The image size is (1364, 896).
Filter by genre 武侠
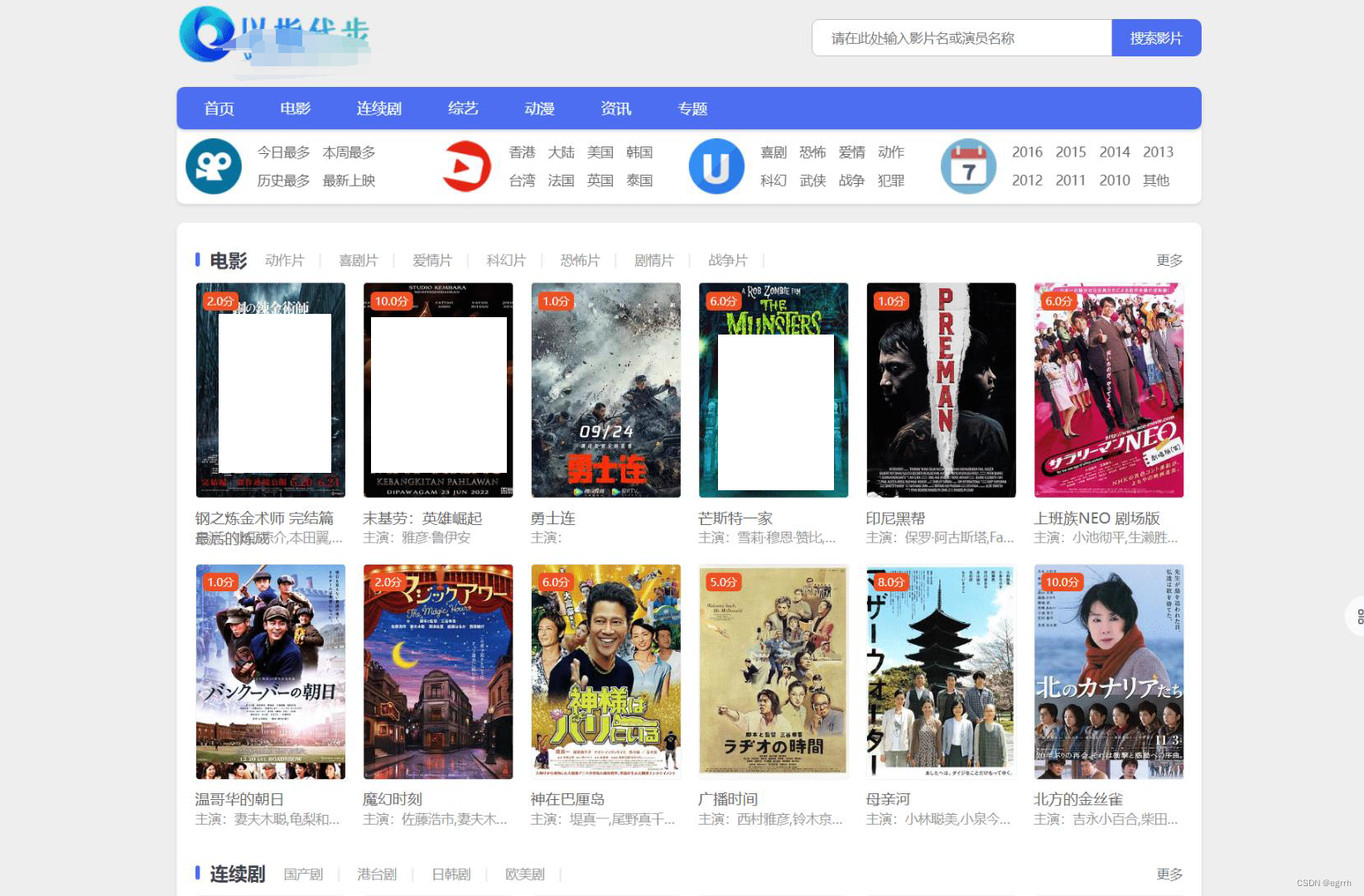coord(812,181)
